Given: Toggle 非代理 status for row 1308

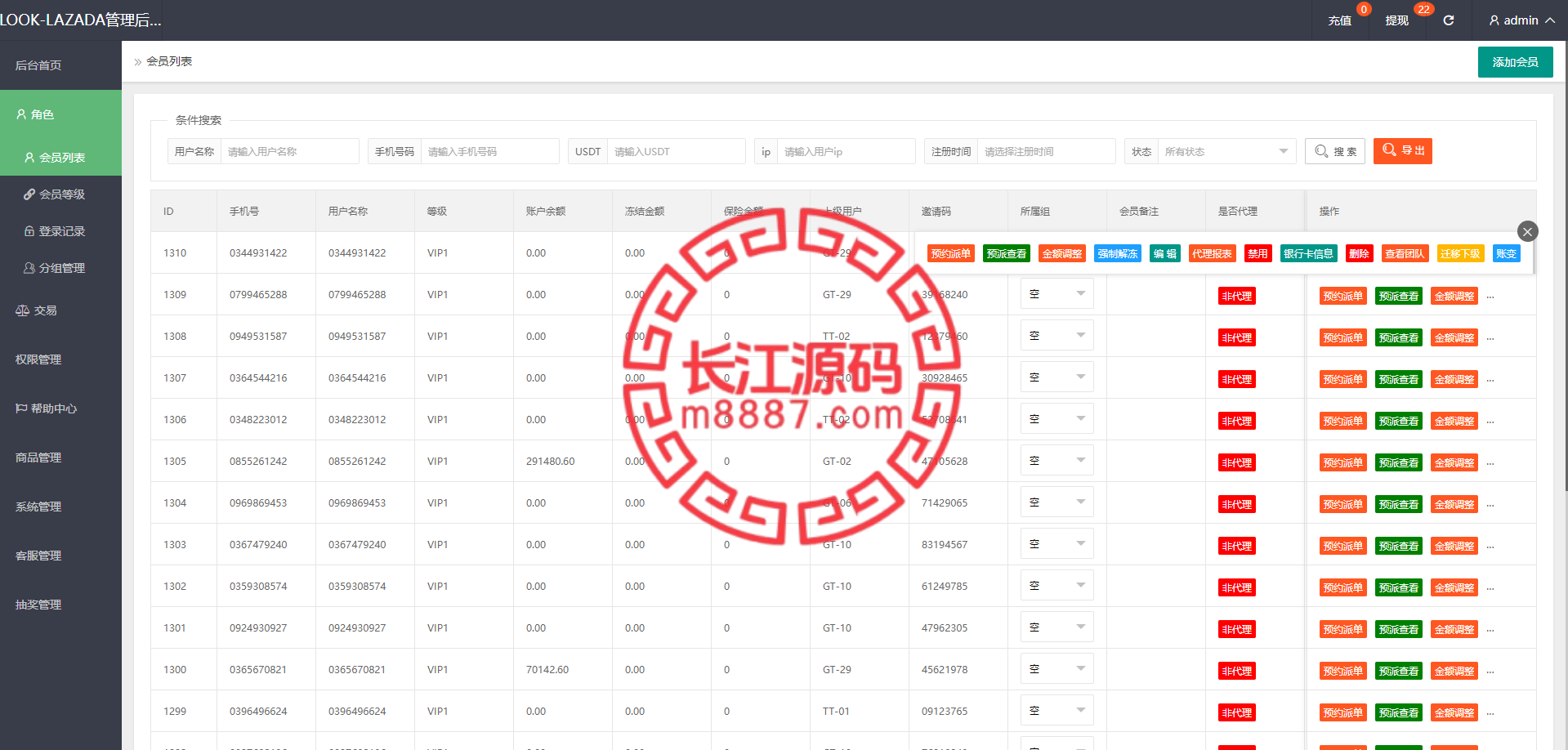Looking at the screenshot, I should (1236, 337).
